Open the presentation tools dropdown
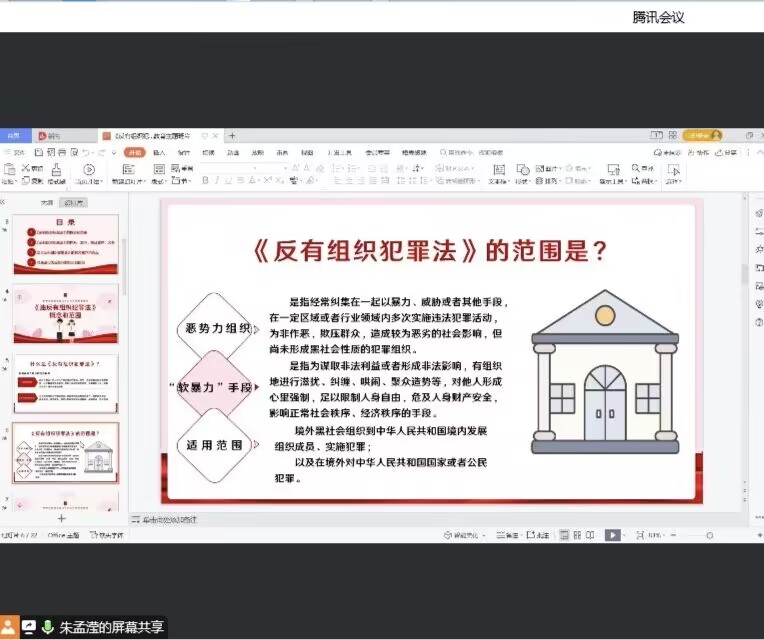This screenshot has width=764, height=640. (609, 182)
